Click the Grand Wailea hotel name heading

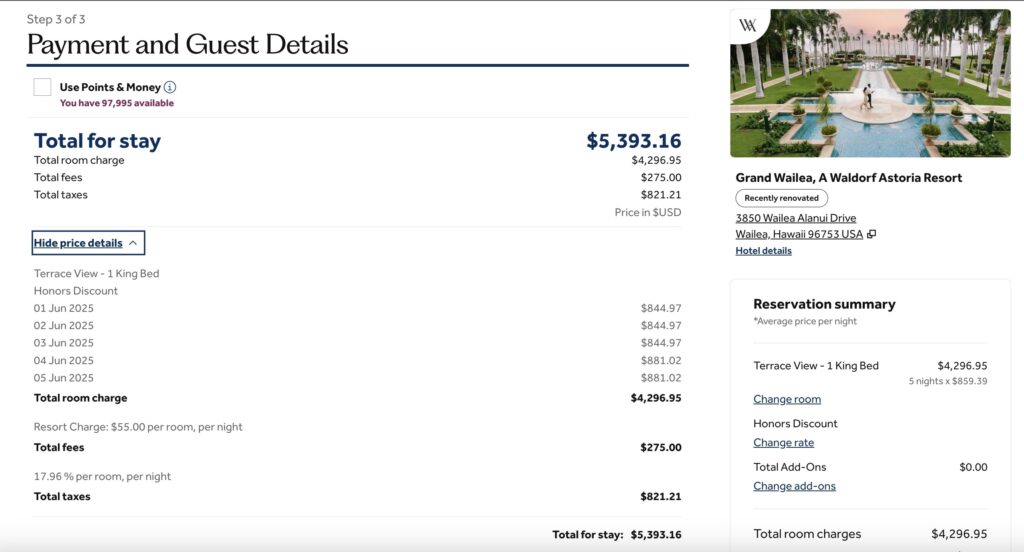(848, 178)
